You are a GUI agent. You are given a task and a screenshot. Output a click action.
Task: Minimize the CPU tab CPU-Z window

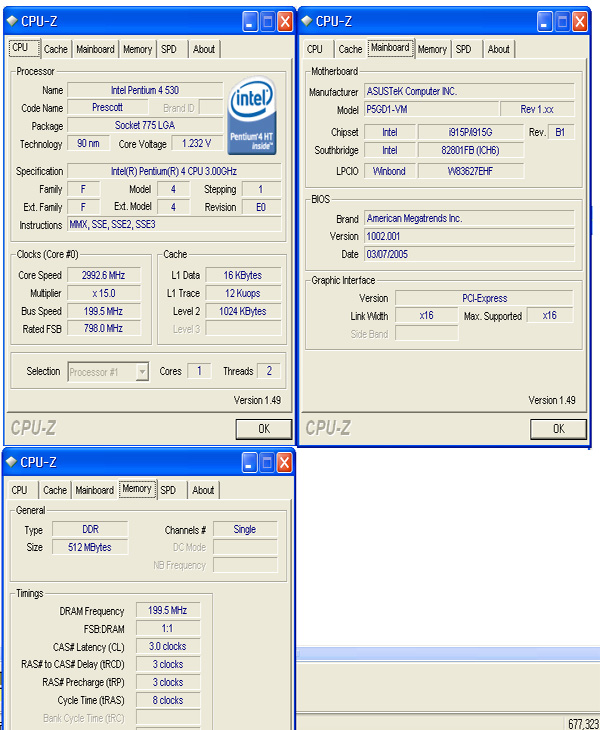(249, 21)
